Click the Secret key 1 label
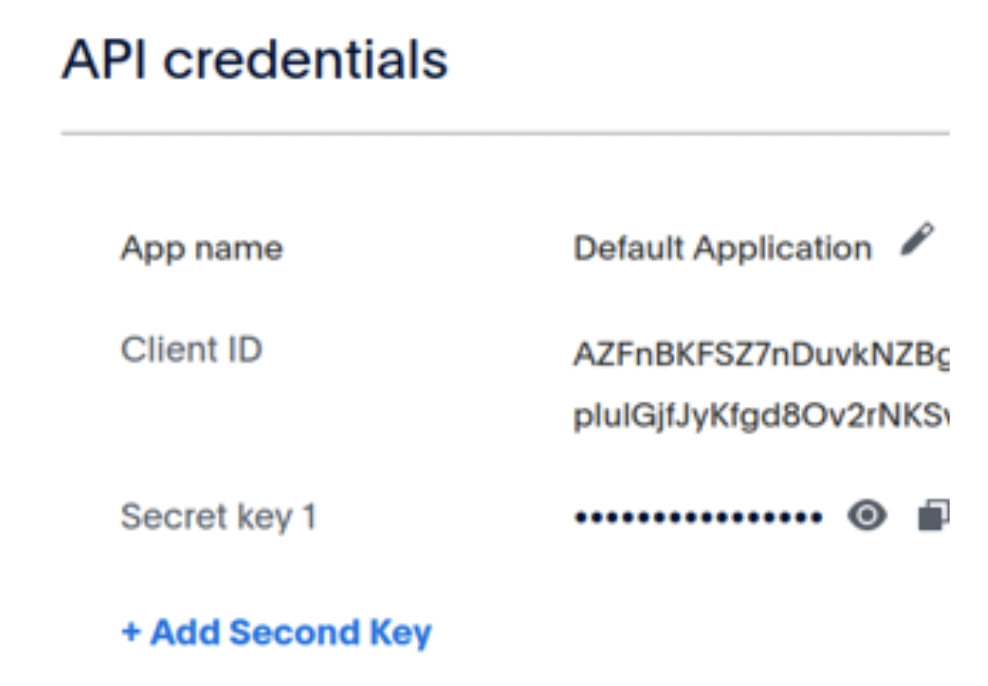The image size is (988, 686). click(218, 517)
